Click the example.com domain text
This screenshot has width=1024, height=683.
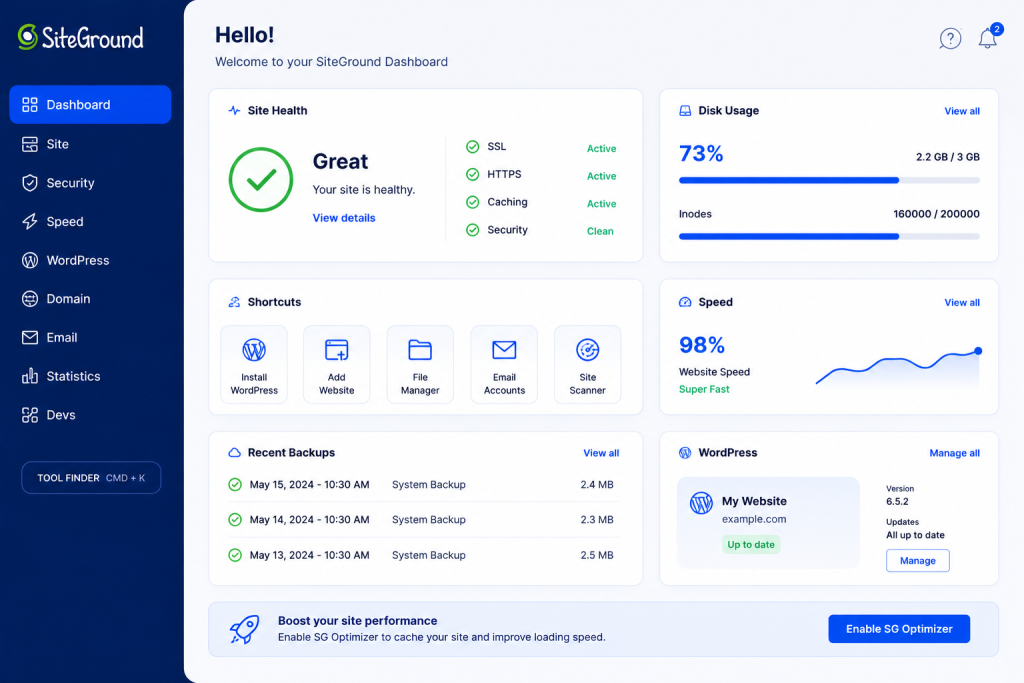pyautogui.click(x=754, y=519)
